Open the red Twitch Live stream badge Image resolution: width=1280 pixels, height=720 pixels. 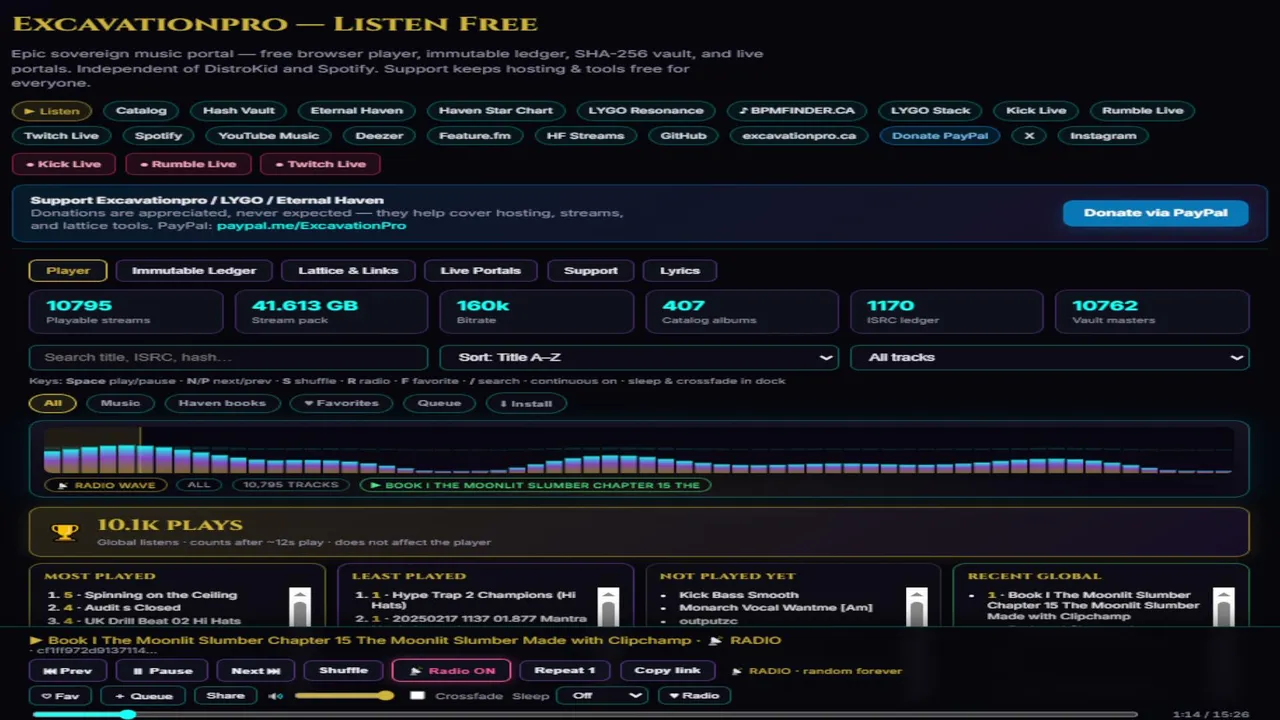tap(320, 164)
